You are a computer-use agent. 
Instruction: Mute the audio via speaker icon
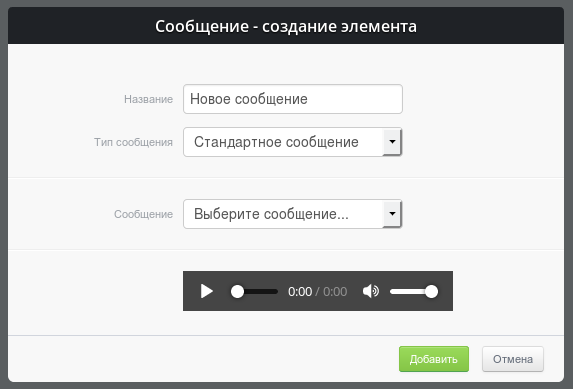[x=371, y=291]
